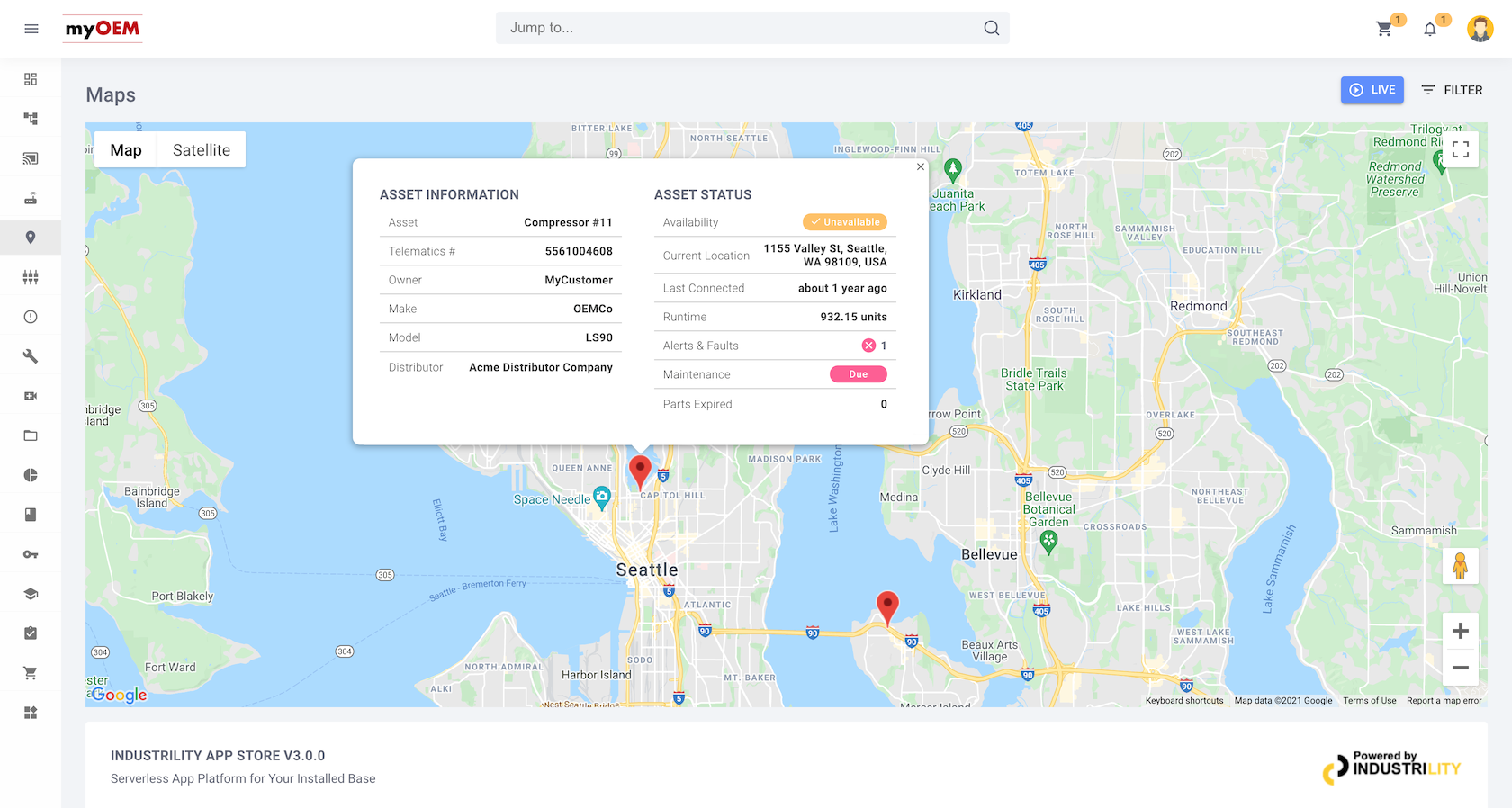Open the shopping cart in top bar
Screen dimensions: 1512x808
[x=1384, y=29]
